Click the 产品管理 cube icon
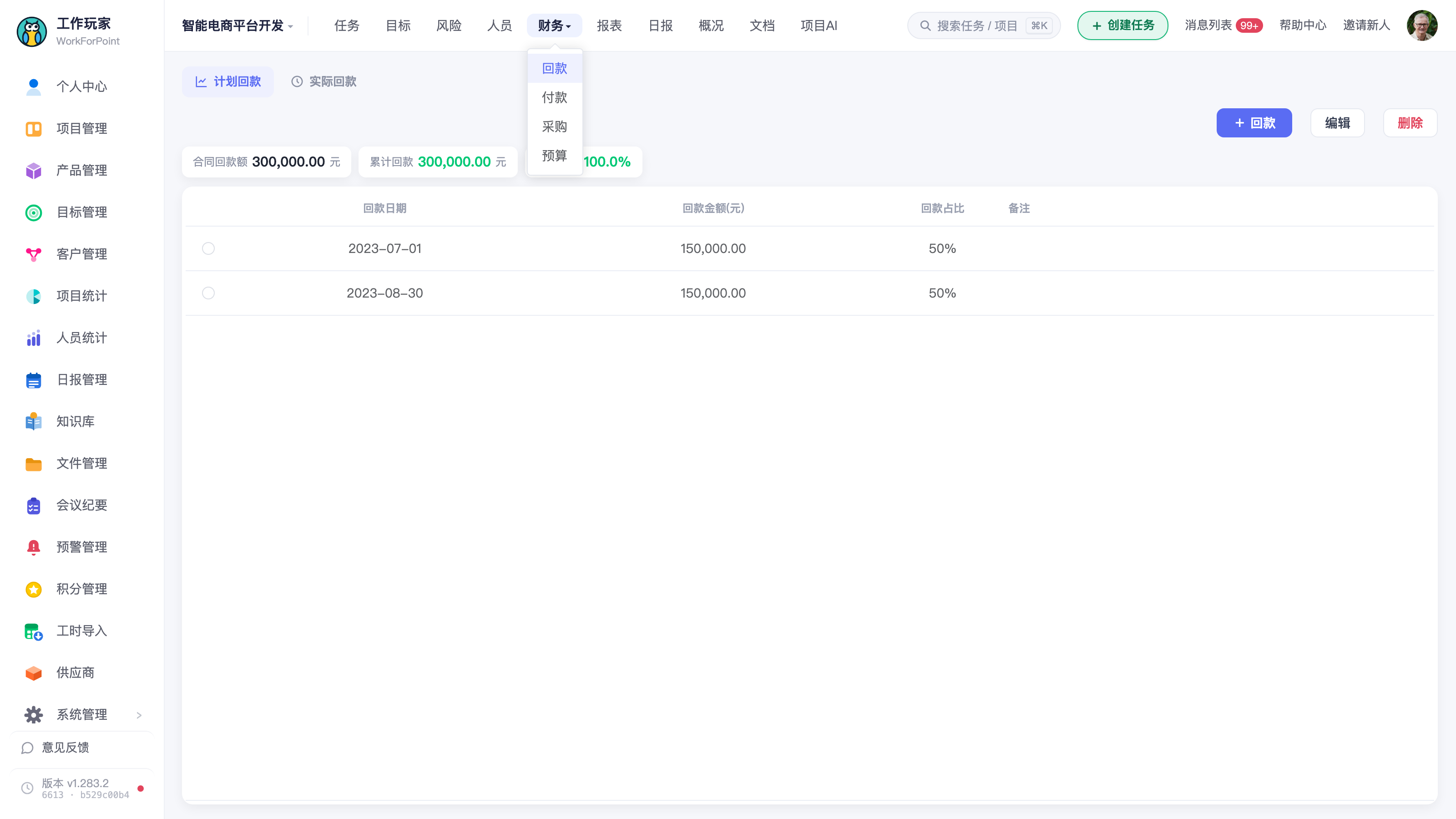 click(x=33, y=171)
